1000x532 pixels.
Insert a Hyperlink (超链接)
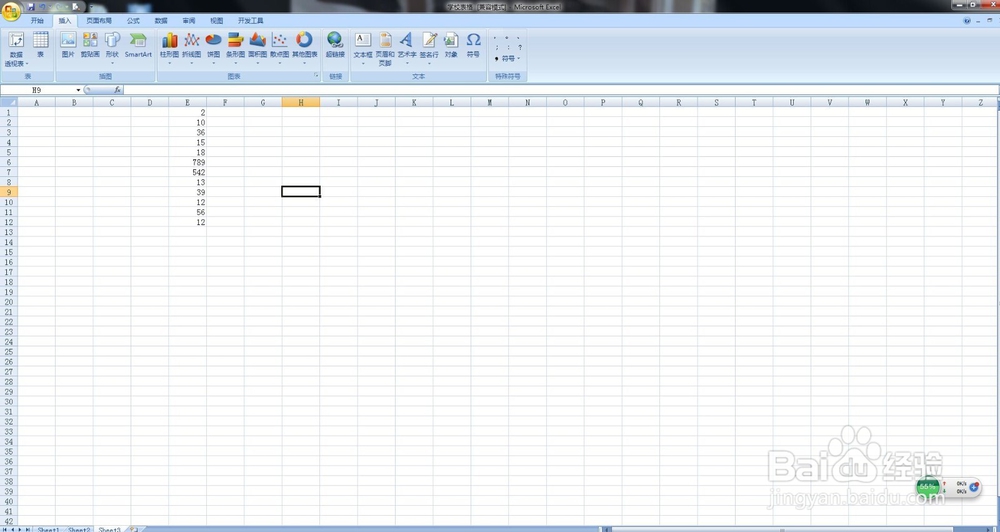(335, 45)
